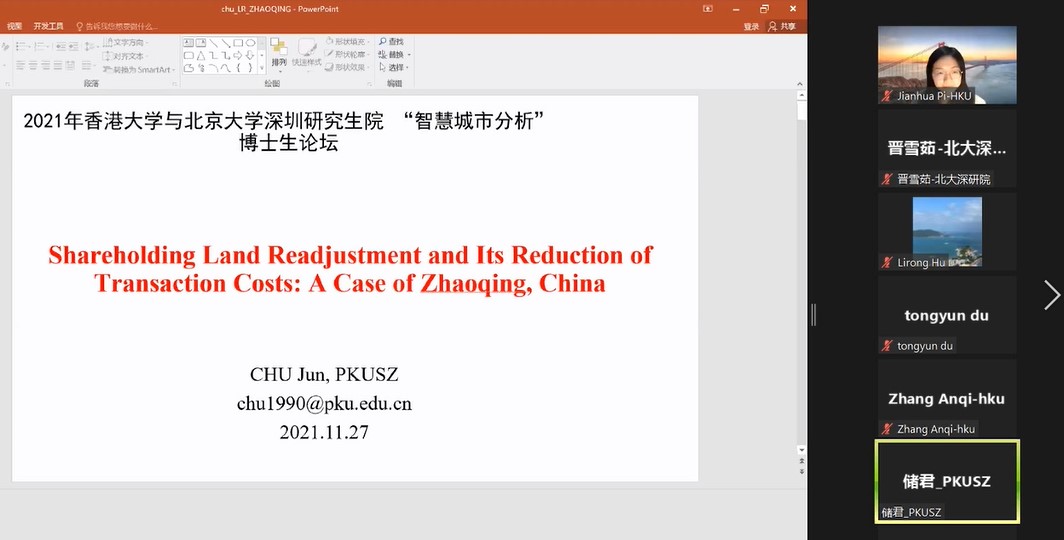Select the Right Arrow block shape

tap(238, 56)
